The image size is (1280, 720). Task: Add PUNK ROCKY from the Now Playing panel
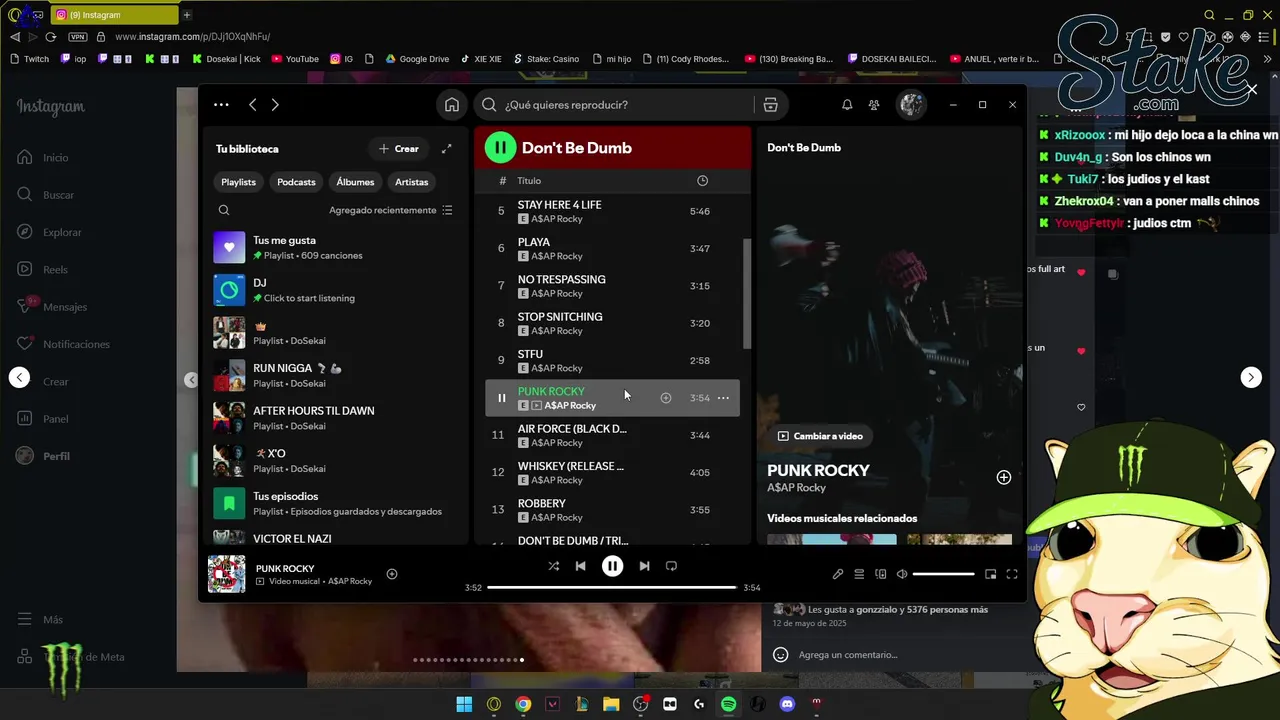pos(1004,478)
